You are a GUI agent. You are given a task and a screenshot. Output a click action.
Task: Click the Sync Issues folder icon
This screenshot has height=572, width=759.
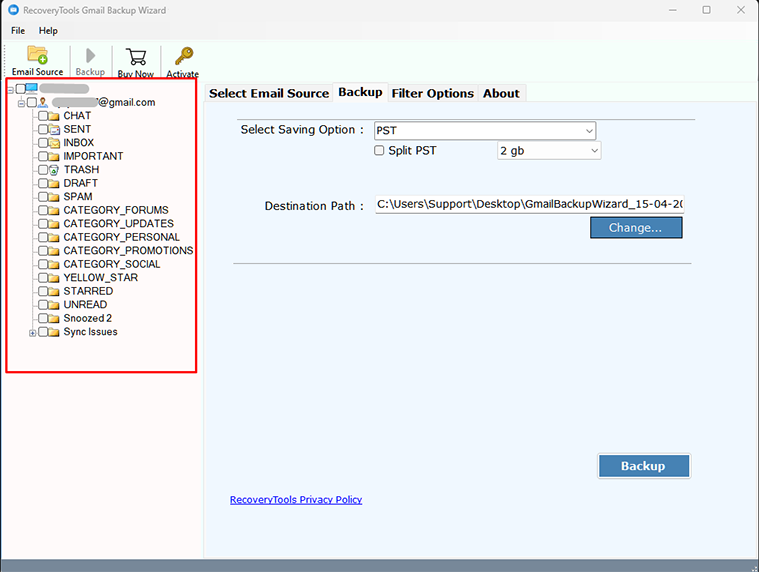pos(54,332)
